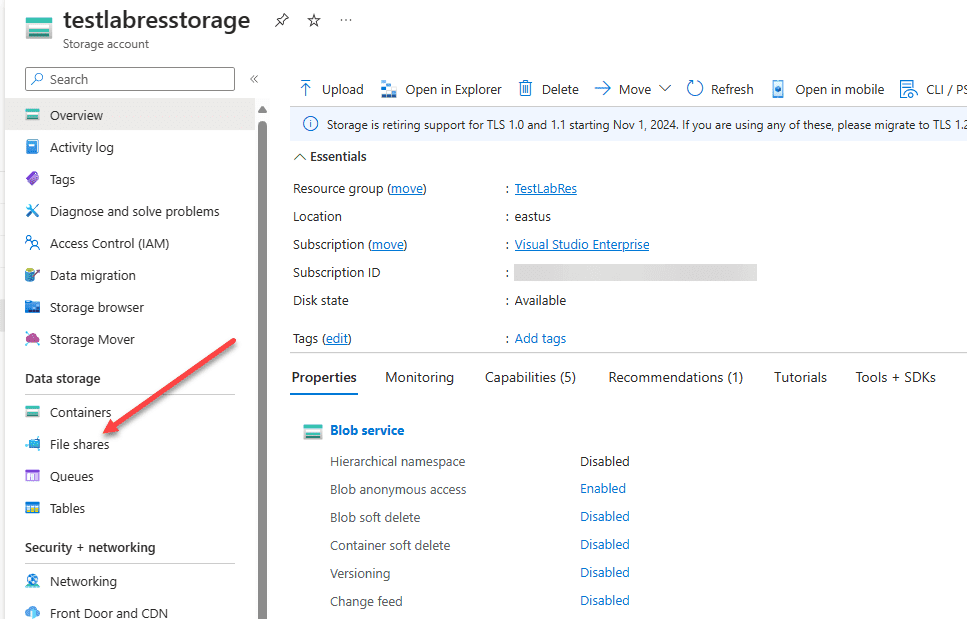Click the Open in Explorer label

(453, 89)
